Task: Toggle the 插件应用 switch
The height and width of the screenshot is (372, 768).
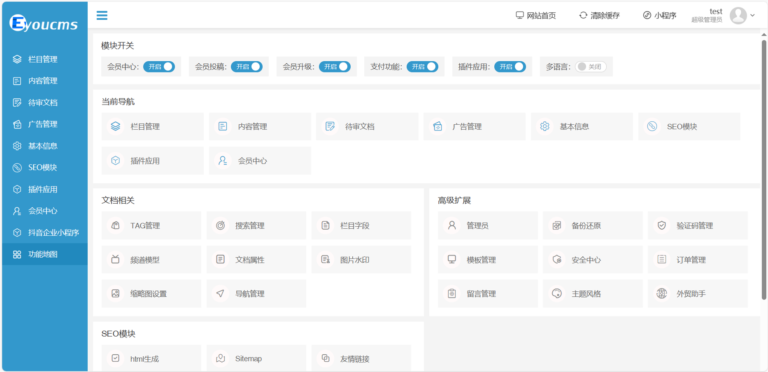Action: click(510, 67)
